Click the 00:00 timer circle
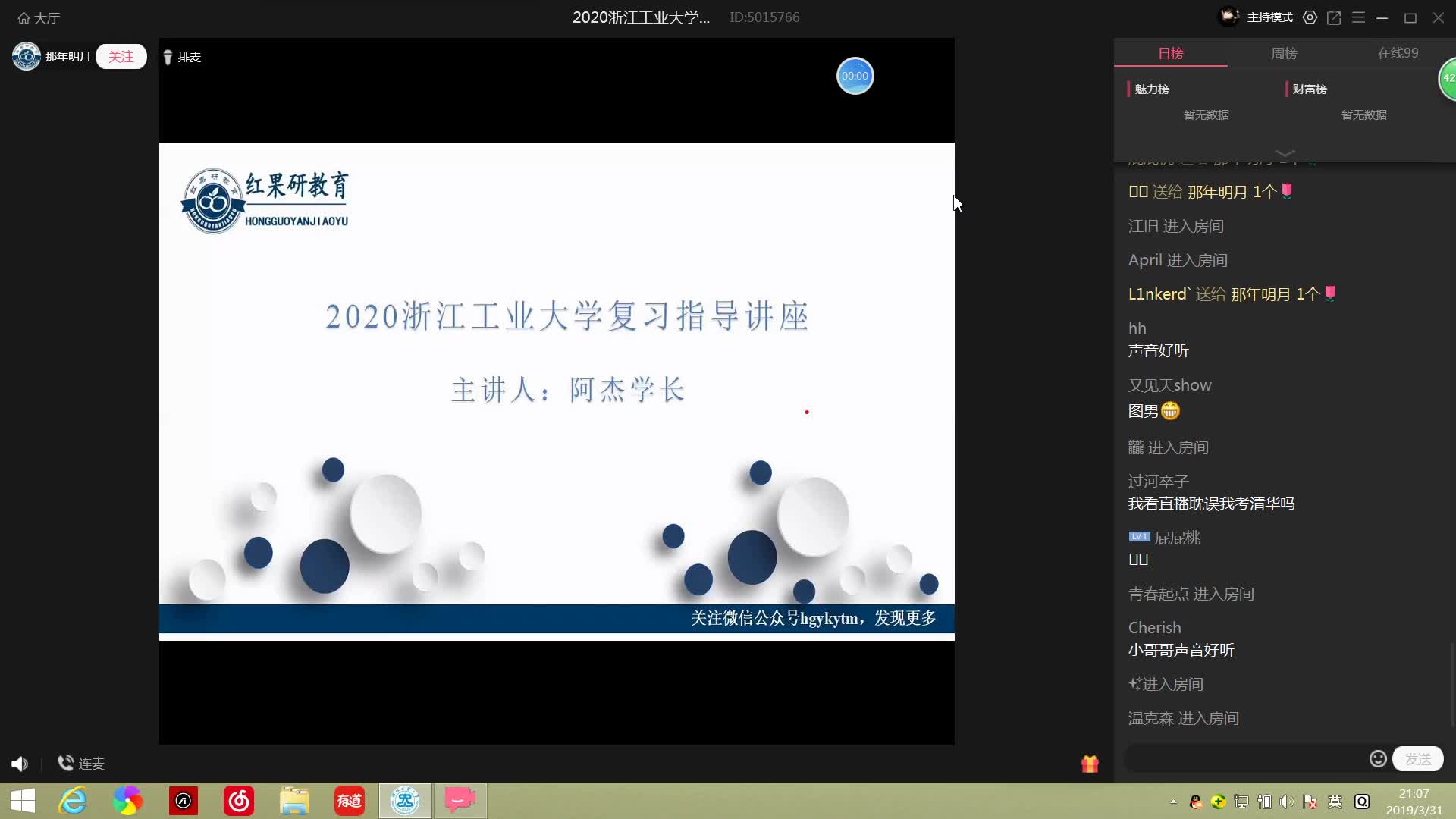Screen dimensions: 1456x819 tap(855, 76)
